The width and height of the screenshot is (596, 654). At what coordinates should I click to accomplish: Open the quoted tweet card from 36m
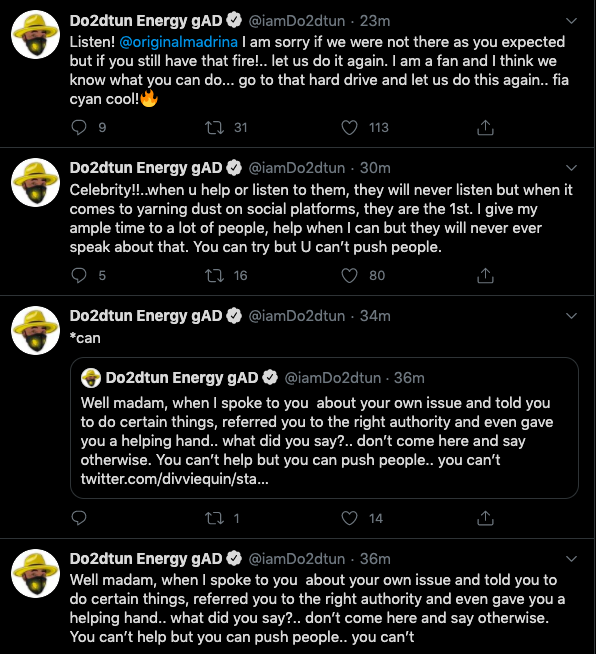324,428
